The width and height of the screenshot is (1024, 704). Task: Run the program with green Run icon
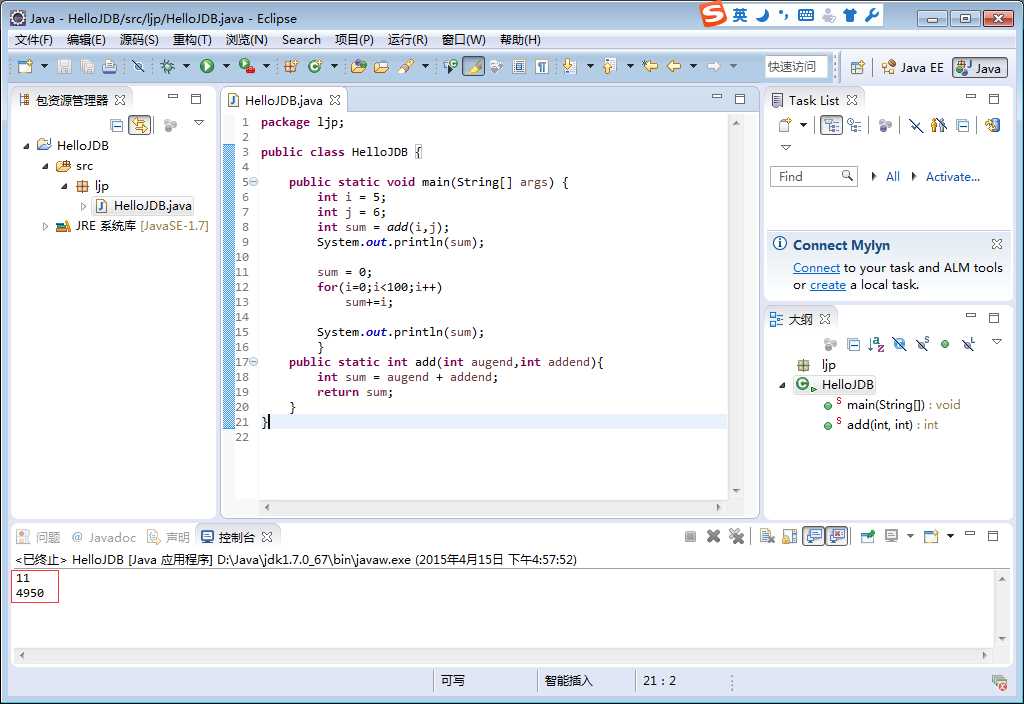click(207, 66)
